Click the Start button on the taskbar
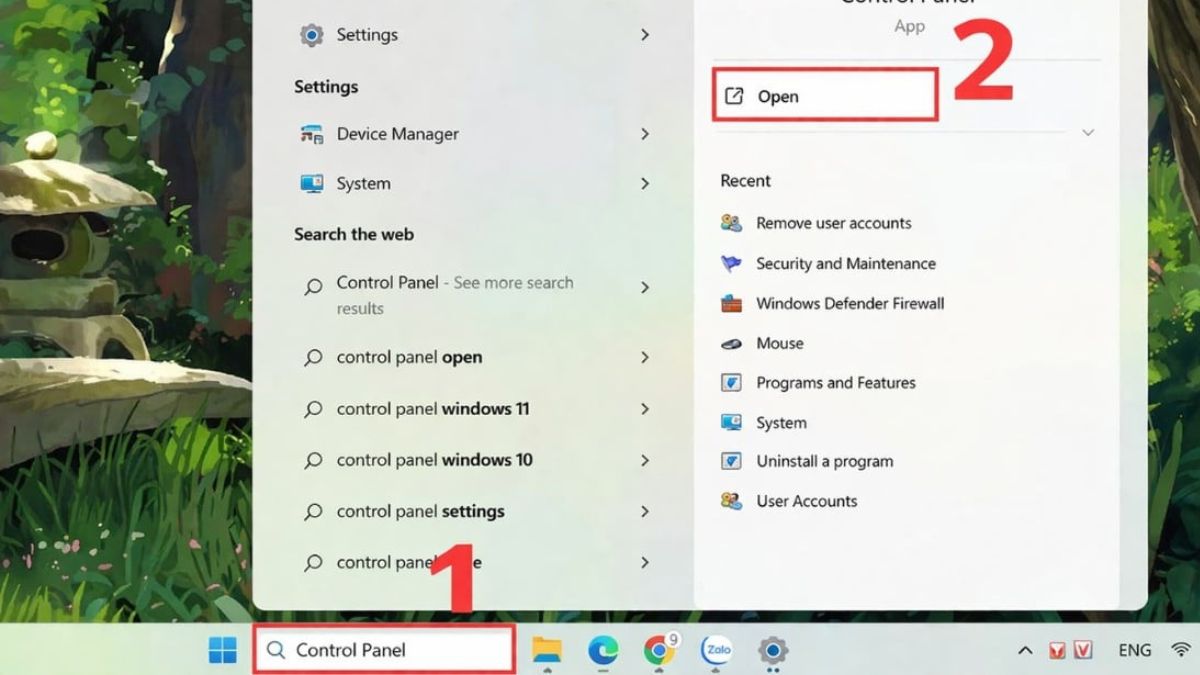Image resolution: width=1200 pixels, height=675 pixels. (x=221, y=650)
